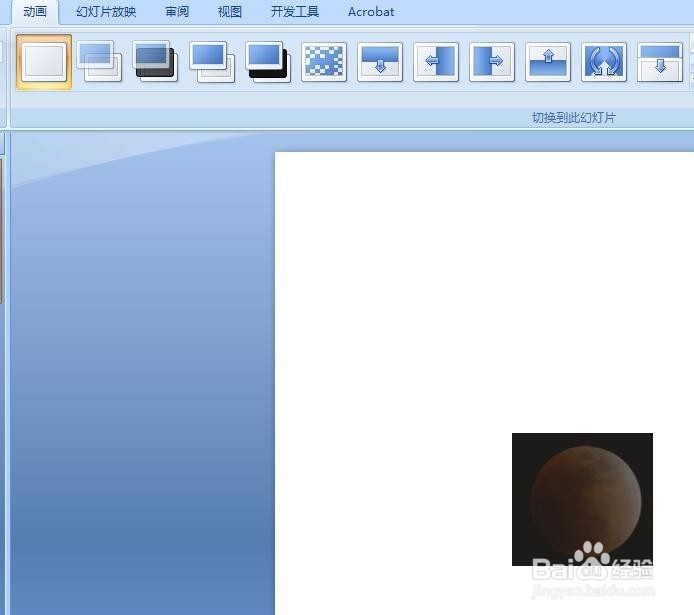Apply the Wipe Left transition
This screenshot has height=615, width=694.
tap(436, 62)
